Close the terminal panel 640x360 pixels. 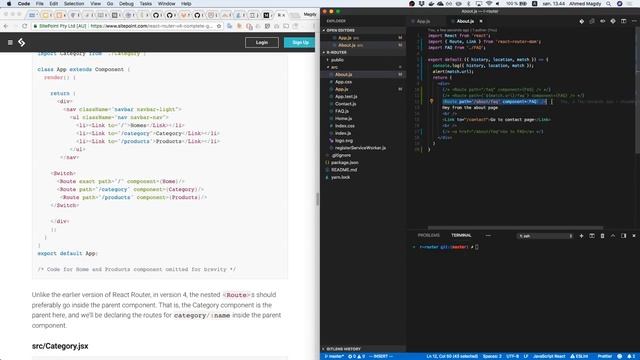pos(634,236)
